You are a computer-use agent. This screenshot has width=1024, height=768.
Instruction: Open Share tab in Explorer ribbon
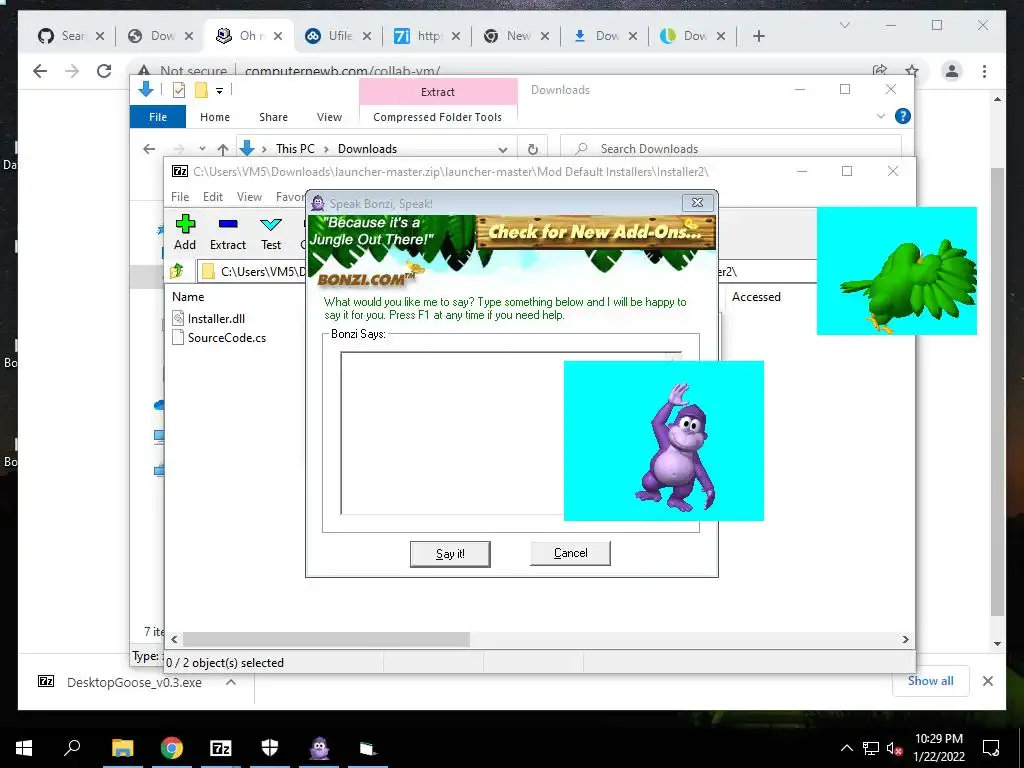tap(273, 117)
